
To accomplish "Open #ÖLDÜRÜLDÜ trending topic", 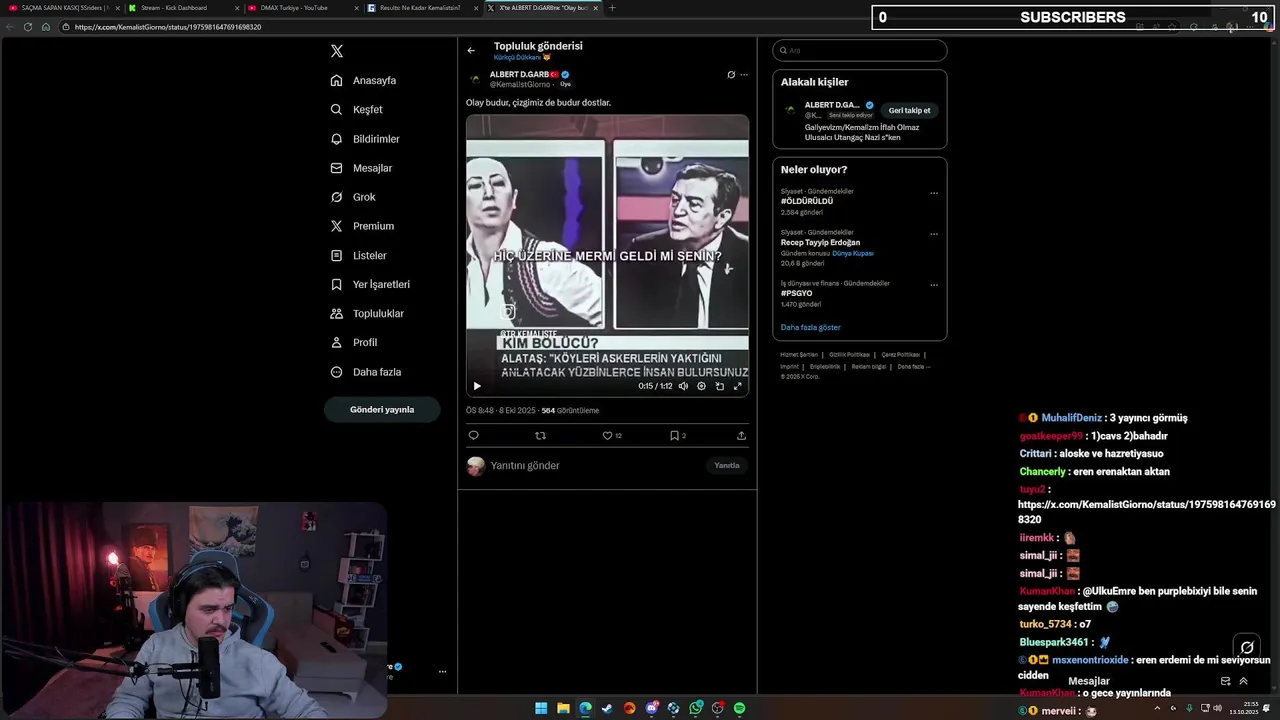I will click(x=807, y=201).
